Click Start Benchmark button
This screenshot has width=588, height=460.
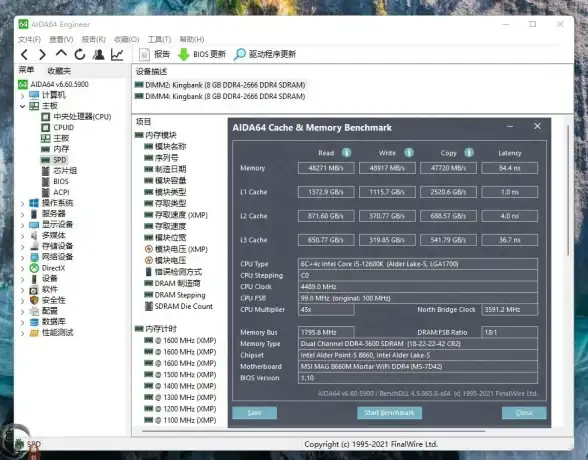[x=389, y=413]
